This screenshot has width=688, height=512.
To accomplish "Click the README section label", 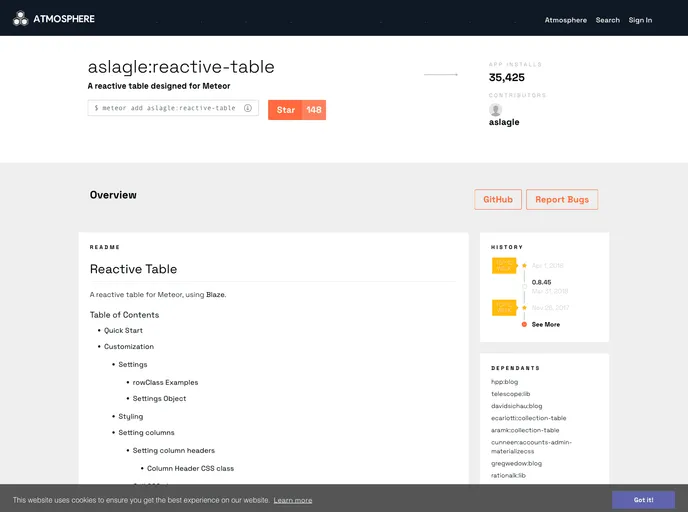I will pos(105,247).
